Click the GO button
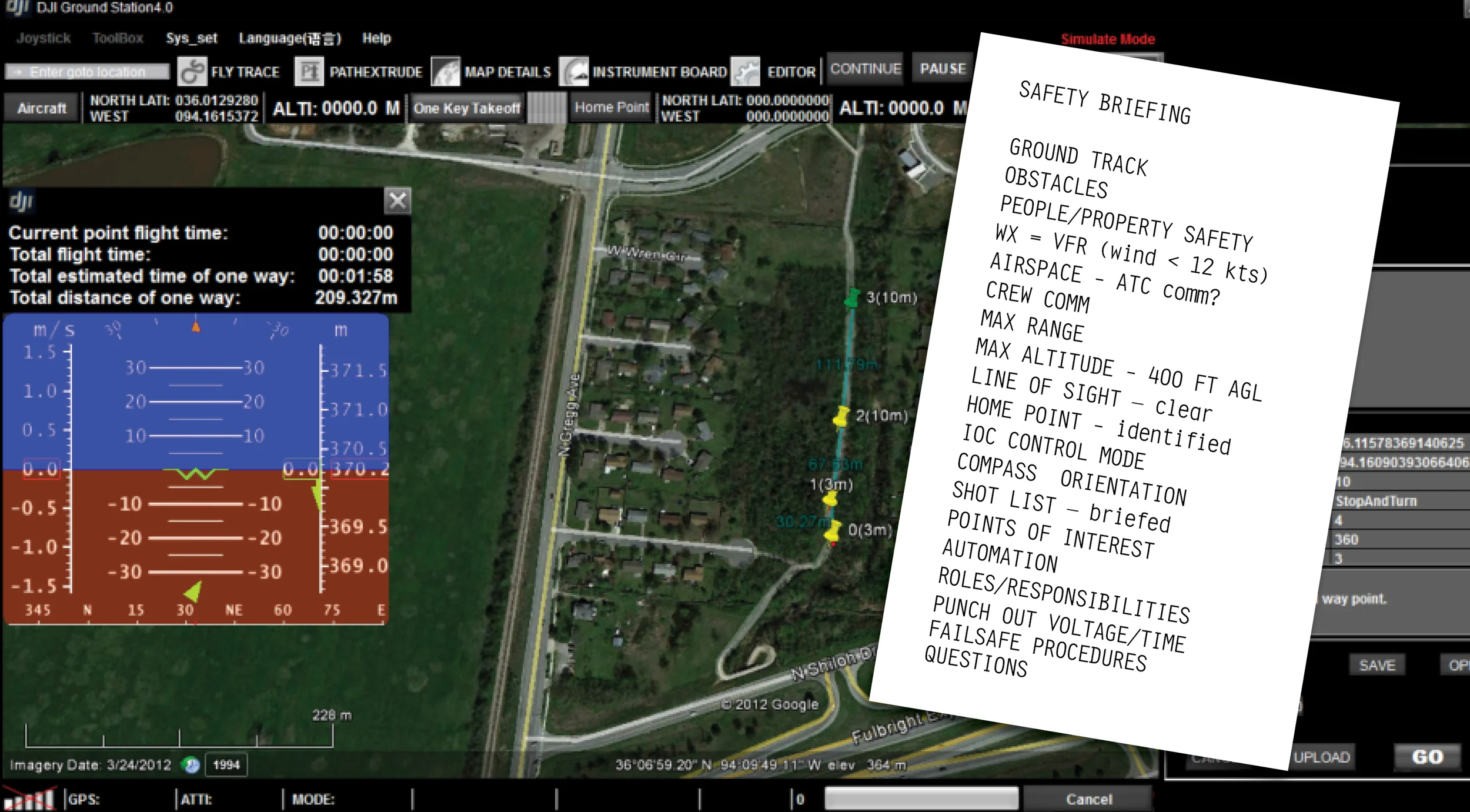Viewport: 1470px width, 812px height. (x=1427, y=757)
